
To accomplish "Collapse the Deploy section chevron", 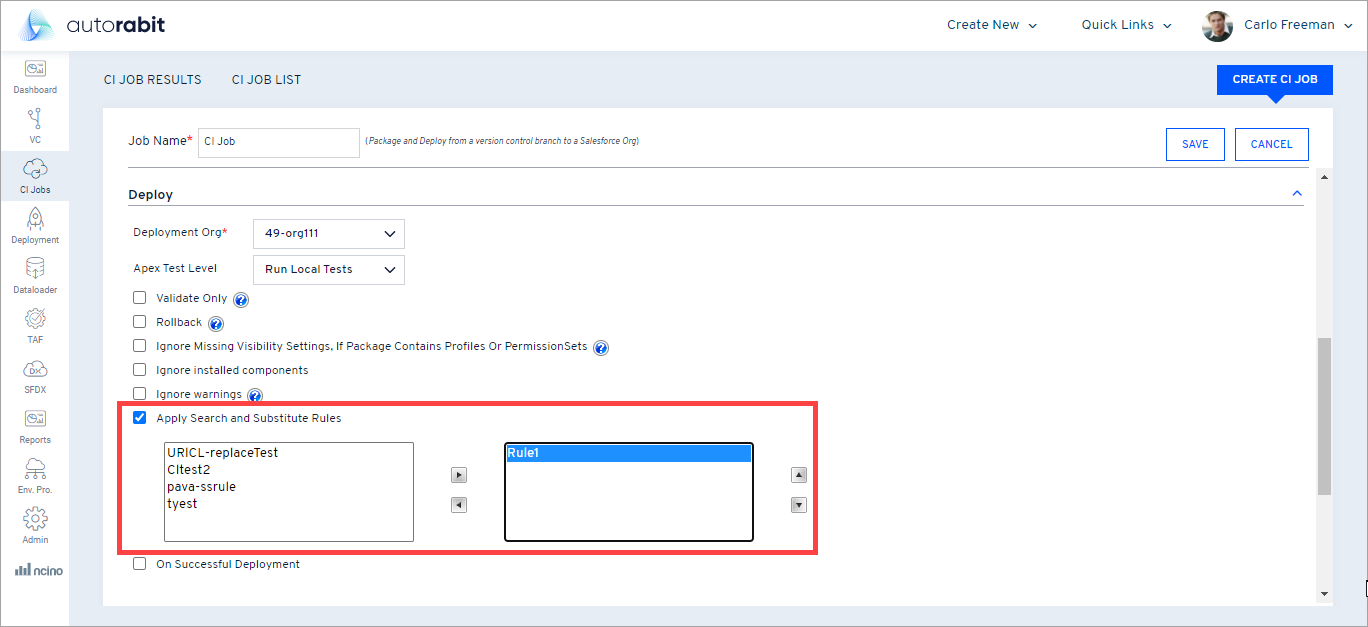I will click(1297, 193).
